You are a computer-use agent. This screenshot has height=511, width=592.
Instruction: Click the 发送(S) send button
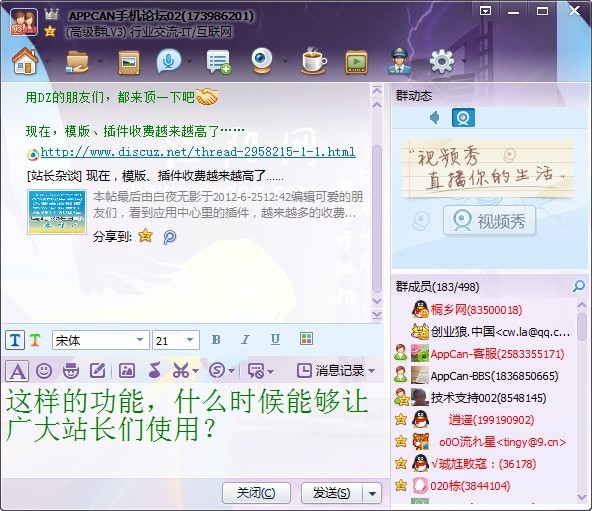[331, 493]
